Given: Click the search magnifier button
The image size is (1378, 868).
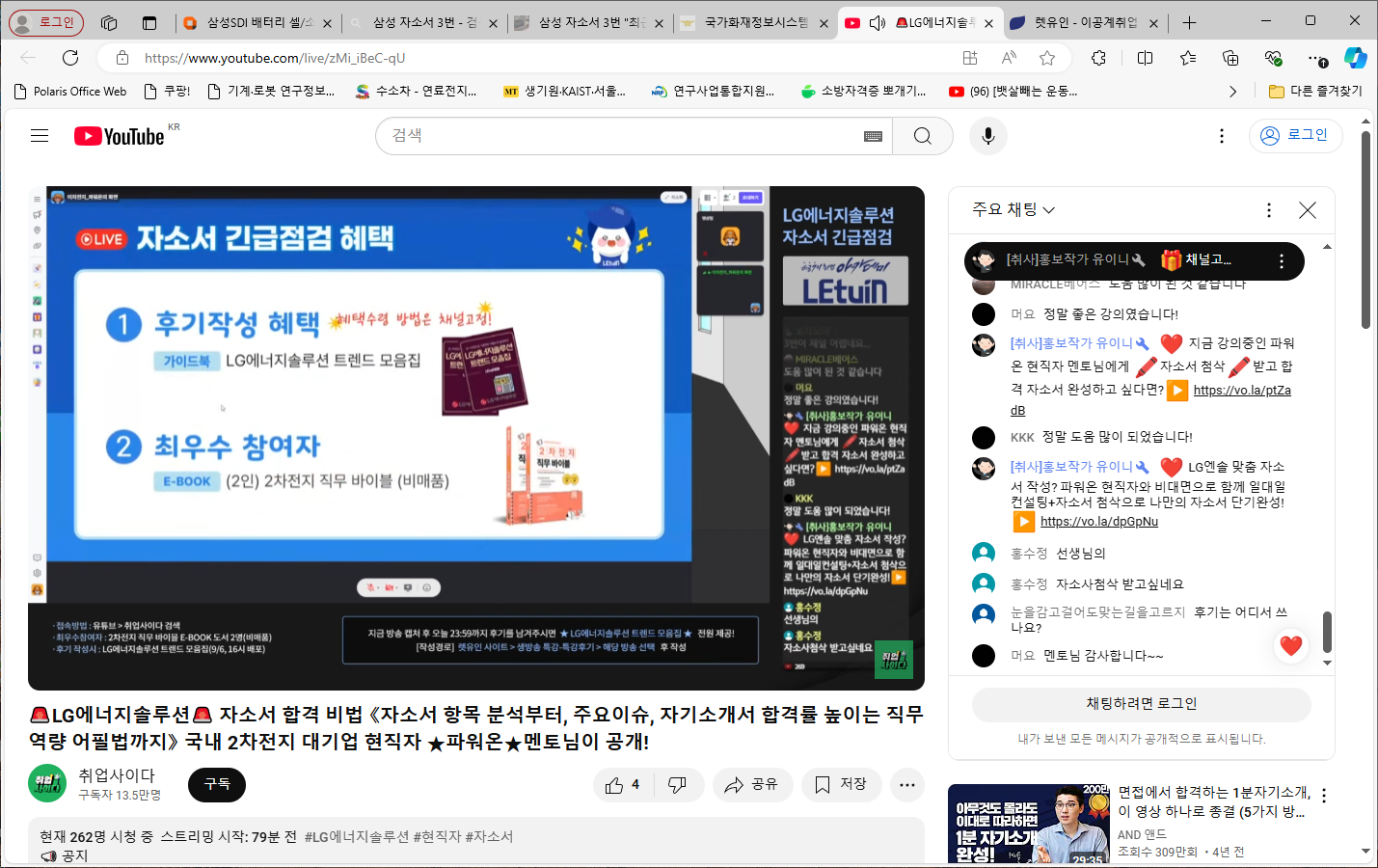Looking at the screenshot, I should [x=922, y=136].
